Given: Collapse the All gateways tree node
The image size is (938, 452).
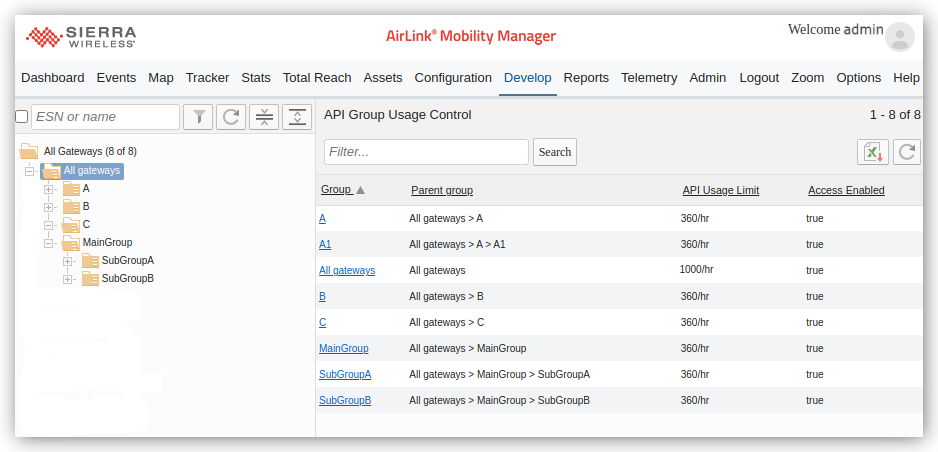Looking at the screenshot, I should (x=29, y=171).
